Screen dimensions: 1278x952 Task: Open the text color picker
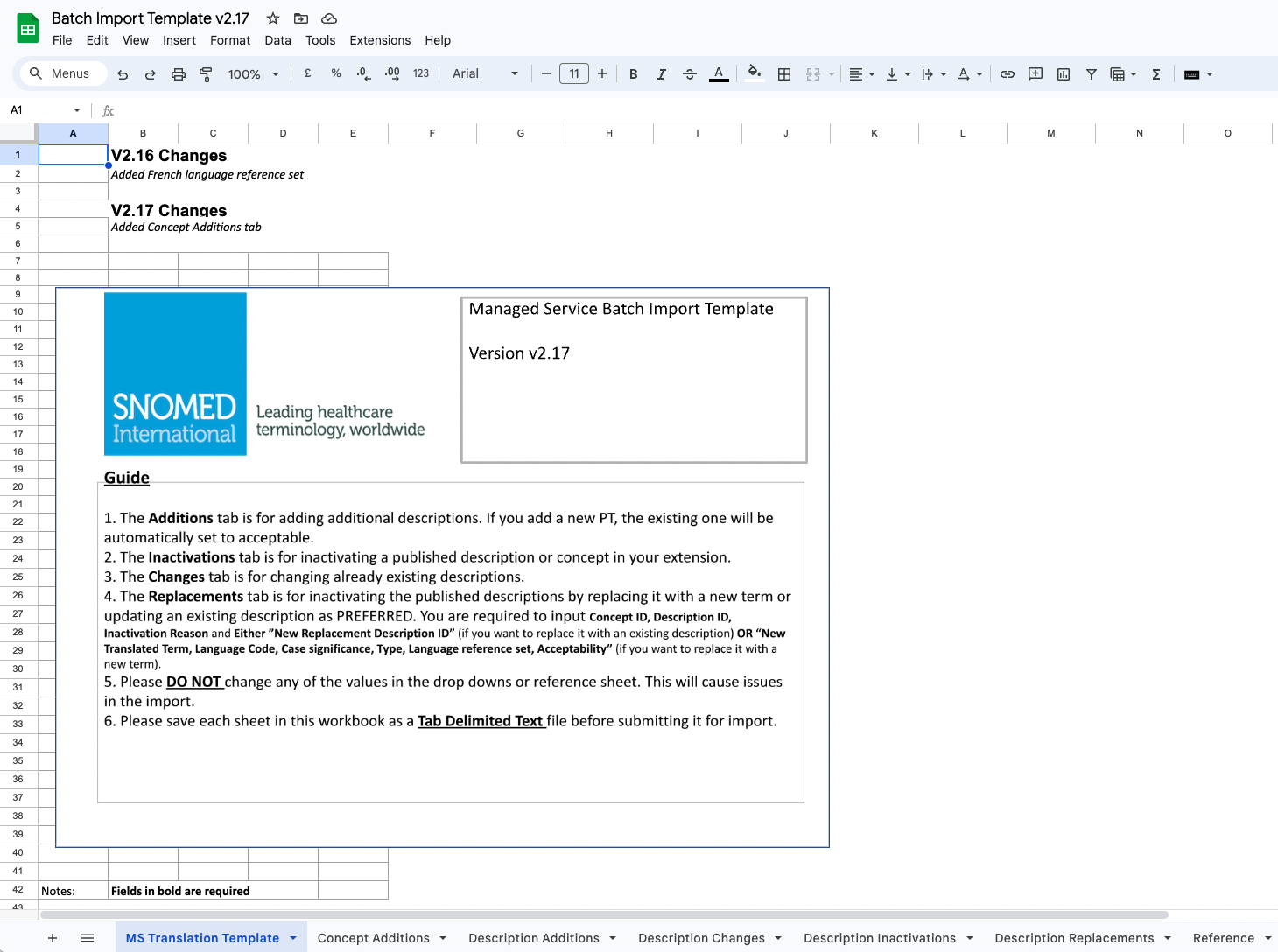click(x=719, y=74)
